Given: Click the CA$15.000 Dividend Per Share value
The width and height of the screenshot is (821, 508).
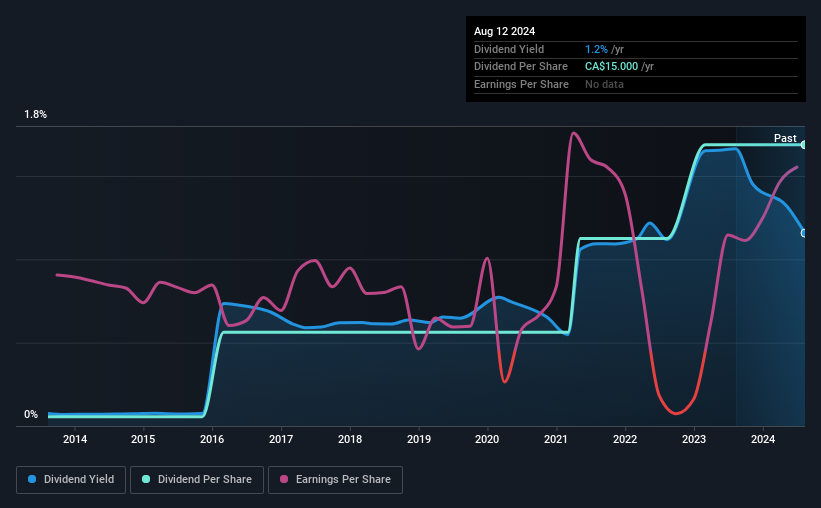Looking at the screenshot, I should click(612, 67).
